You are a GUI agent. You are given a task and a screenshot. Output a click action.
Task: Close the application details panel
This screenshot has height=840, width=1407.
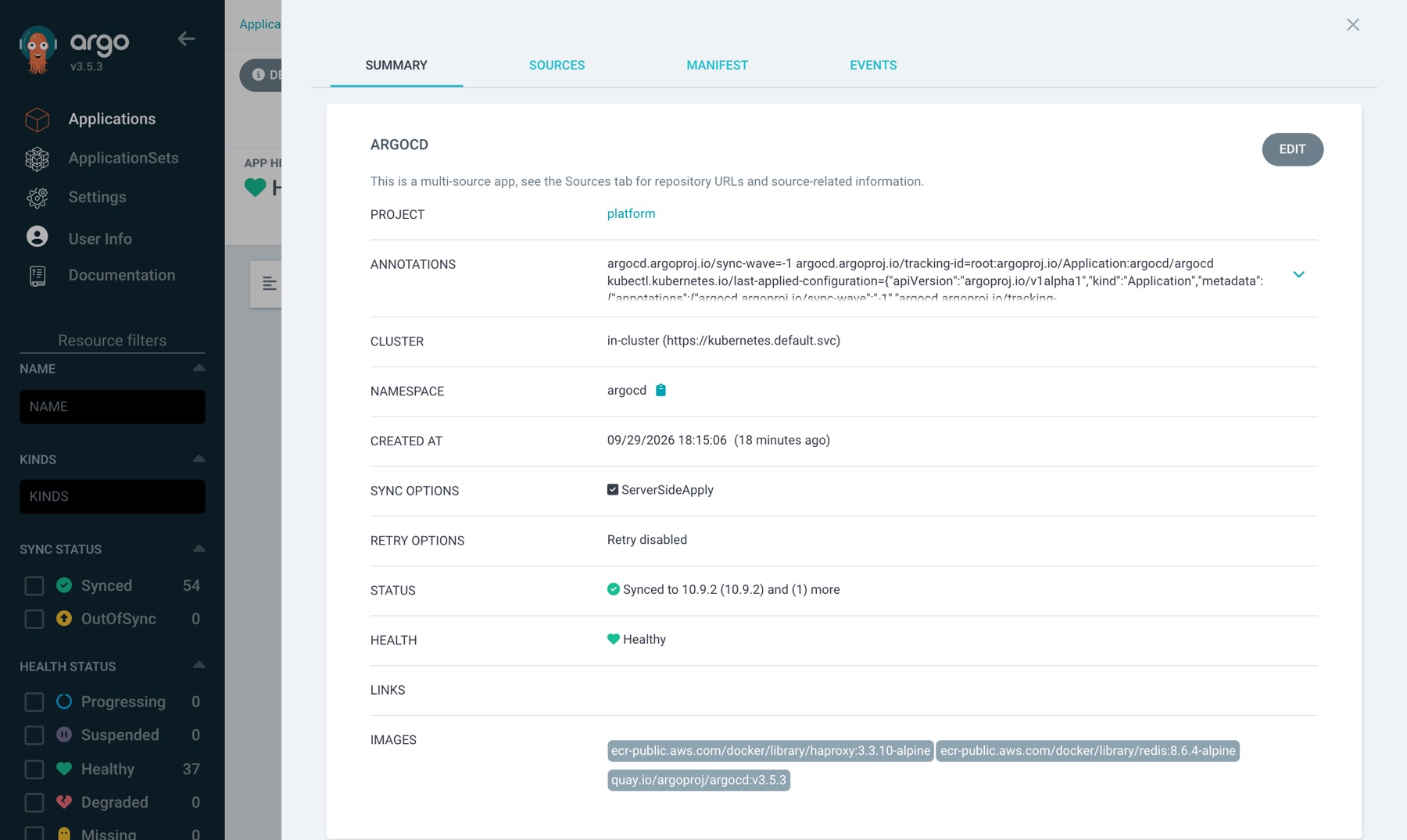[x=1353, y=25]
